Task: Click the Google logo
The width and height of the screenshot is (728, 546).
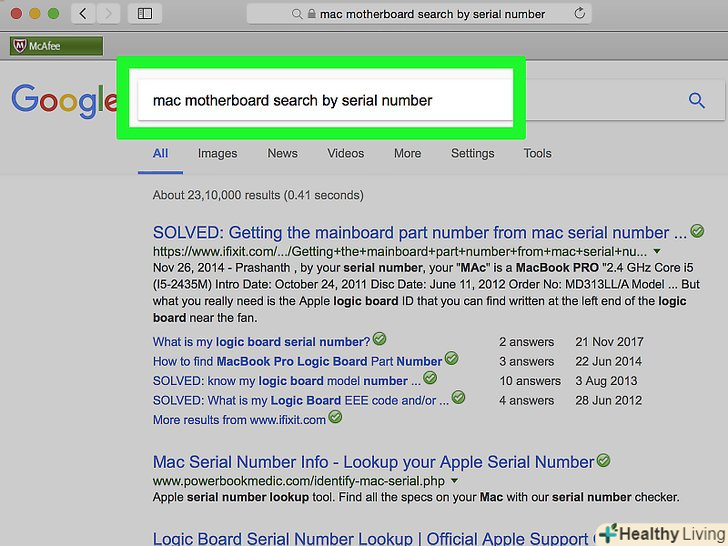Action: (x=64, y=100)
